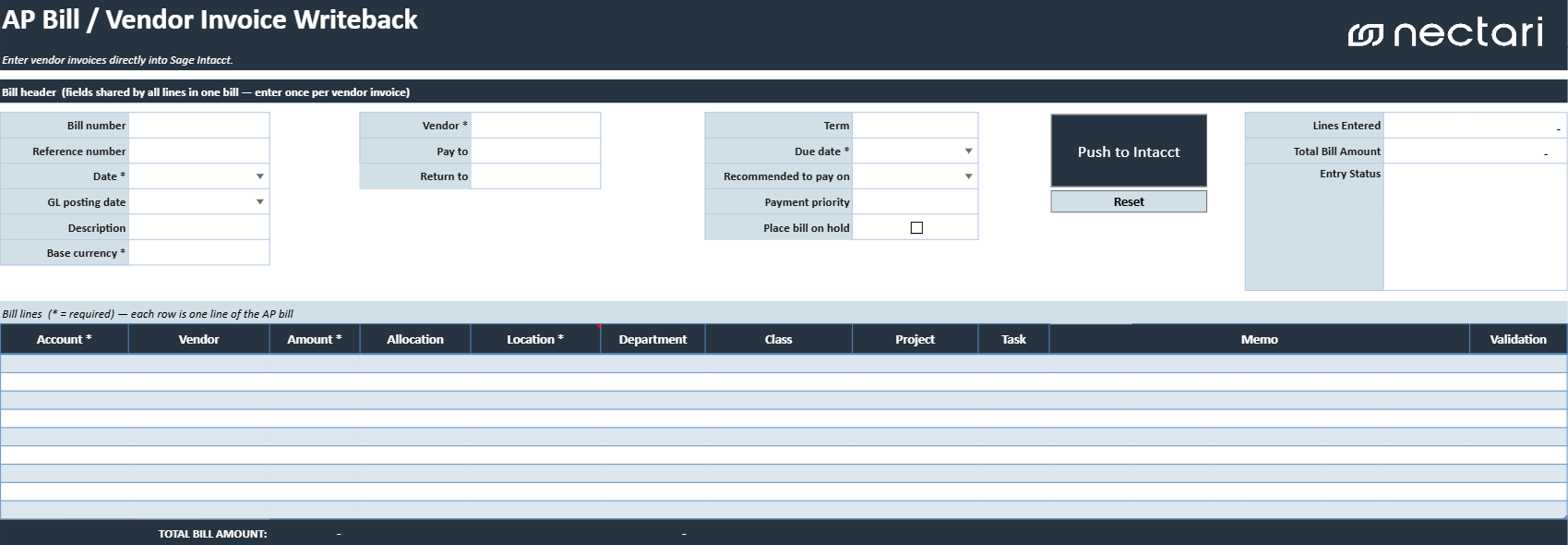This screenshot has width=1568, height=545.
Task: Select the Payment priority field
Action: point(916,202)
